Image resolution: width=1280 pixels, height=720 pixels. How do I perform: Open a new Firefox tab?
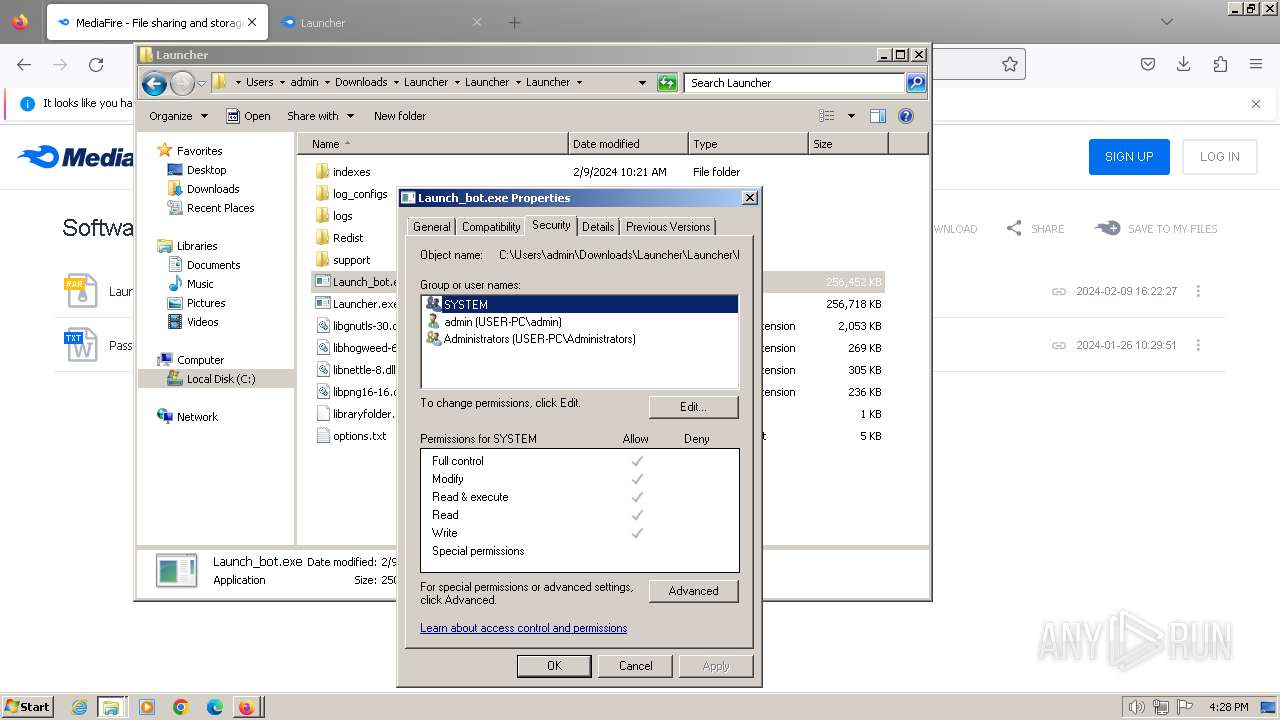tap(514, 22)
